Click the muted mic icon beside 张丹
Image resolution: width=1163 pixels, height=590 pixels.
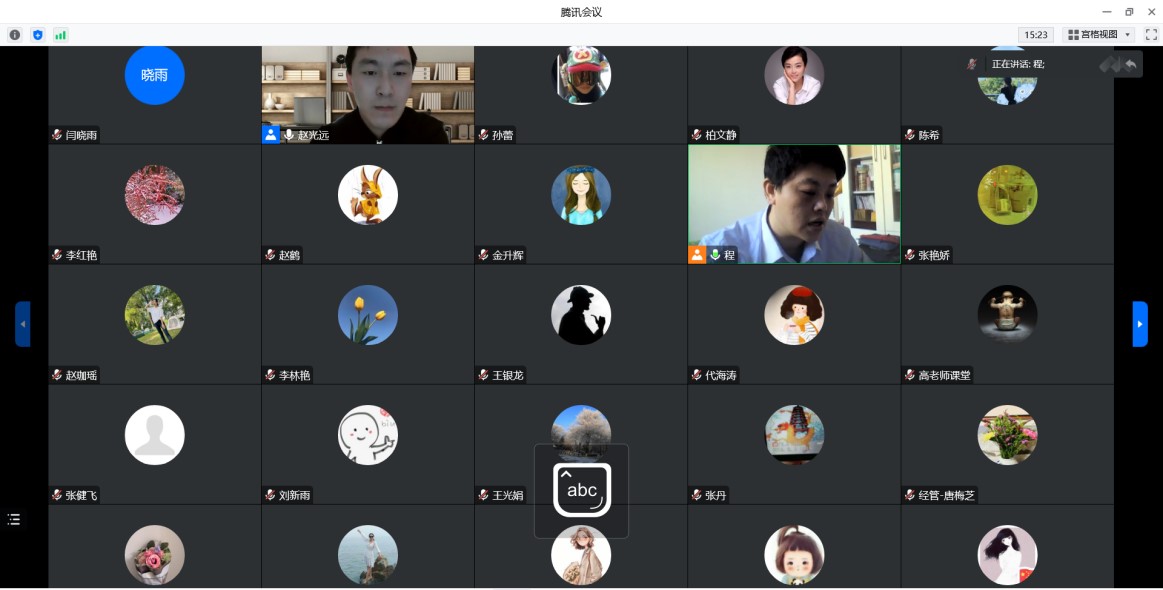[x=696, y=496]
